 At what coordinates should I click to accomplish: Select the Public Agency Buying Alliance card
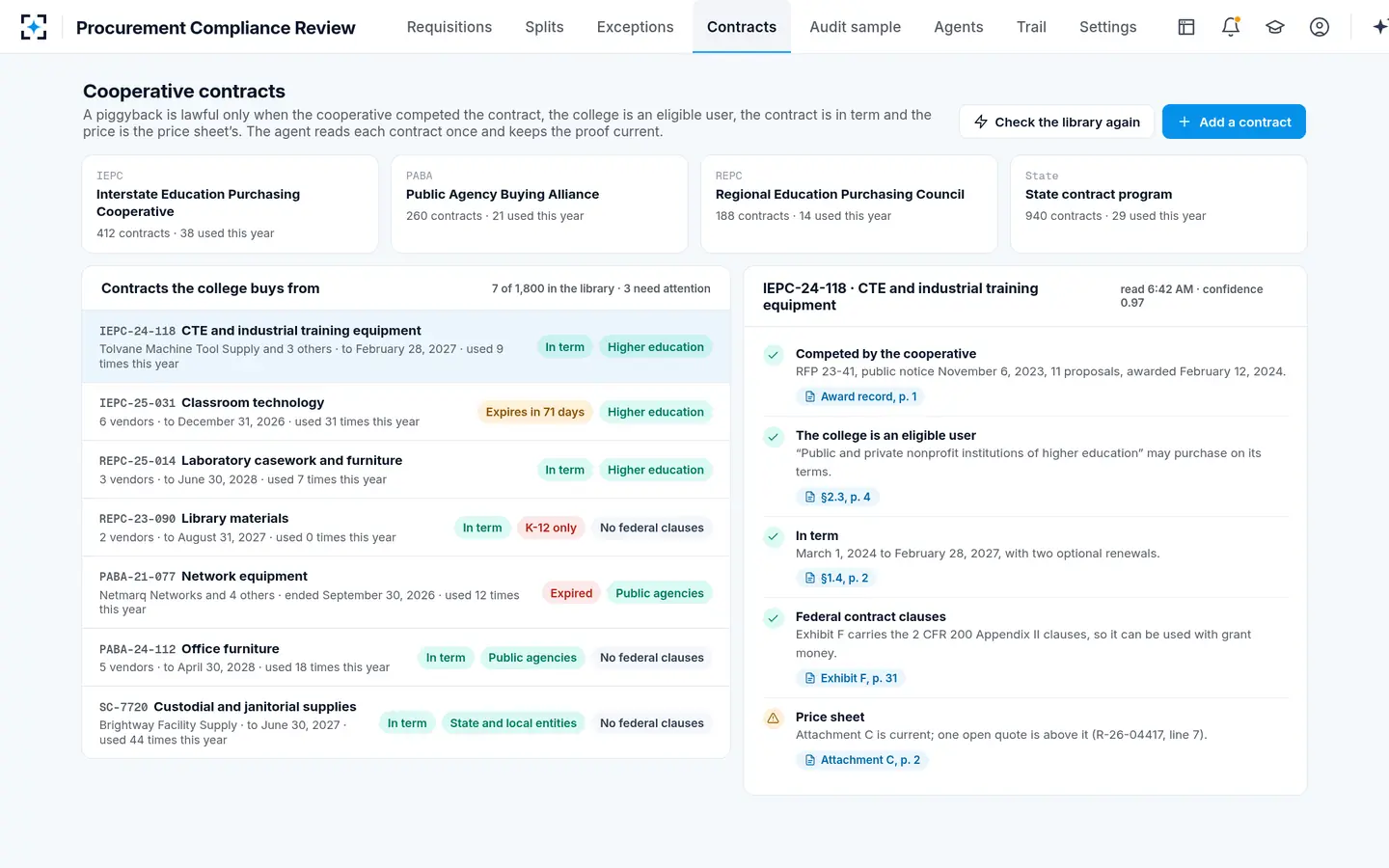point(539,204)
